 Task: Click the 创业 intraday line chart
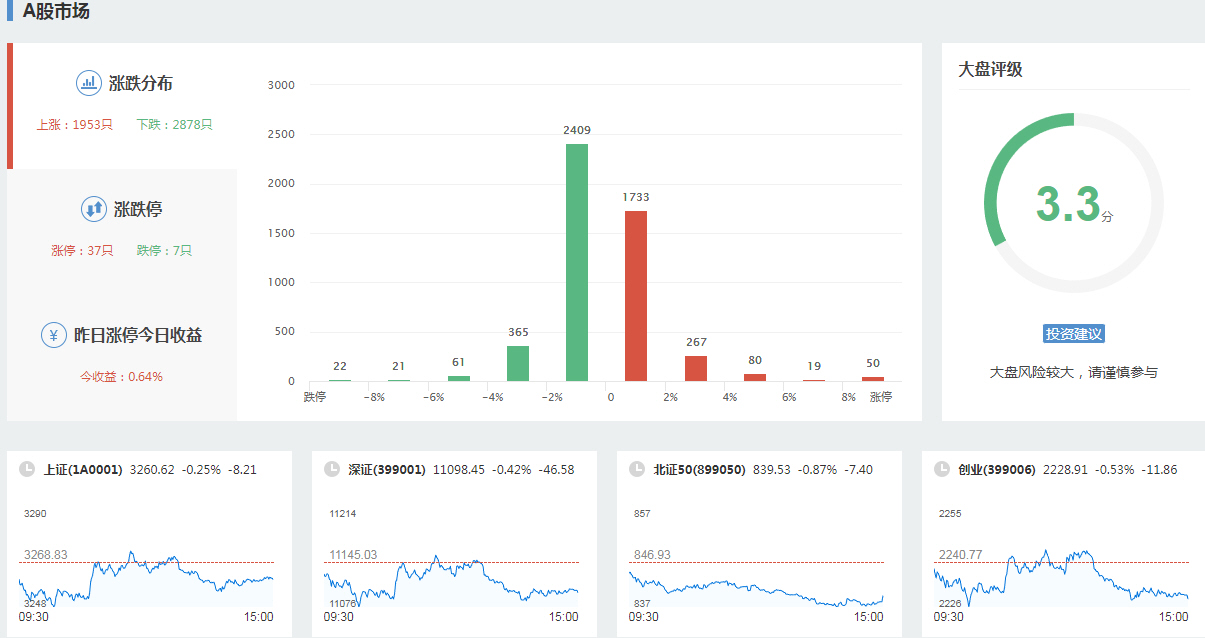point(1061,578)
